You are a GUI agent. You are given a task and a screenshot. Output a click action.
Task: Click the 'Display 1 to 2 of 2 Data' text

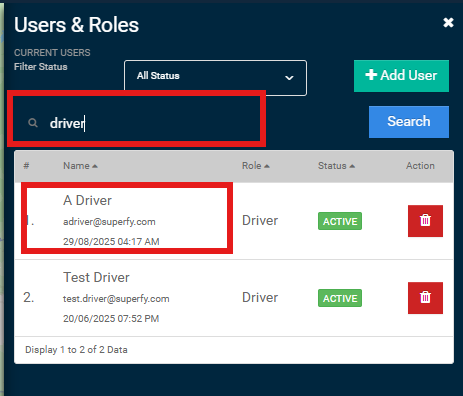click(76, 350)
